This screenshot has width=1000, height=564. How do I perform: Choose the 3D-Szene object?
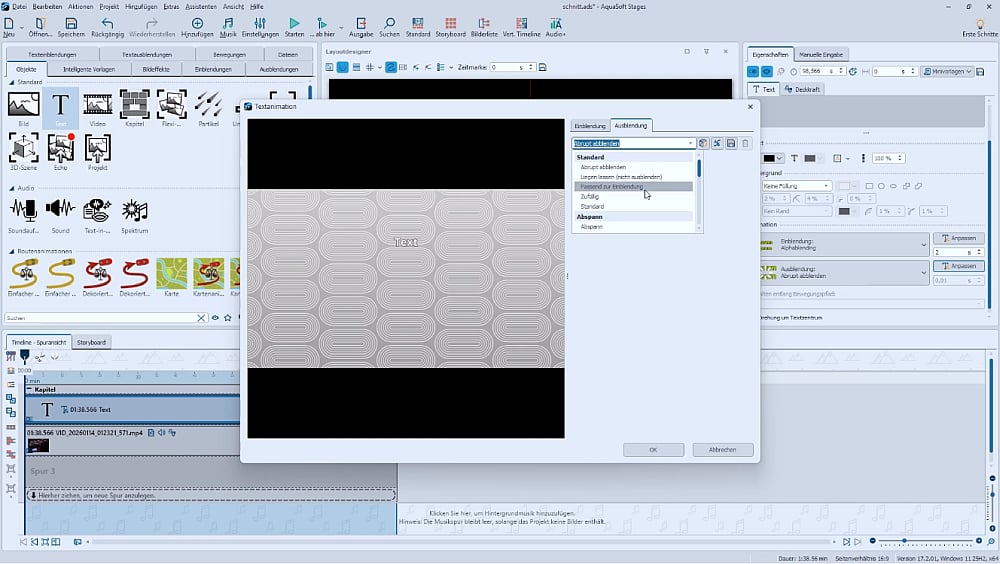(23, 148)
